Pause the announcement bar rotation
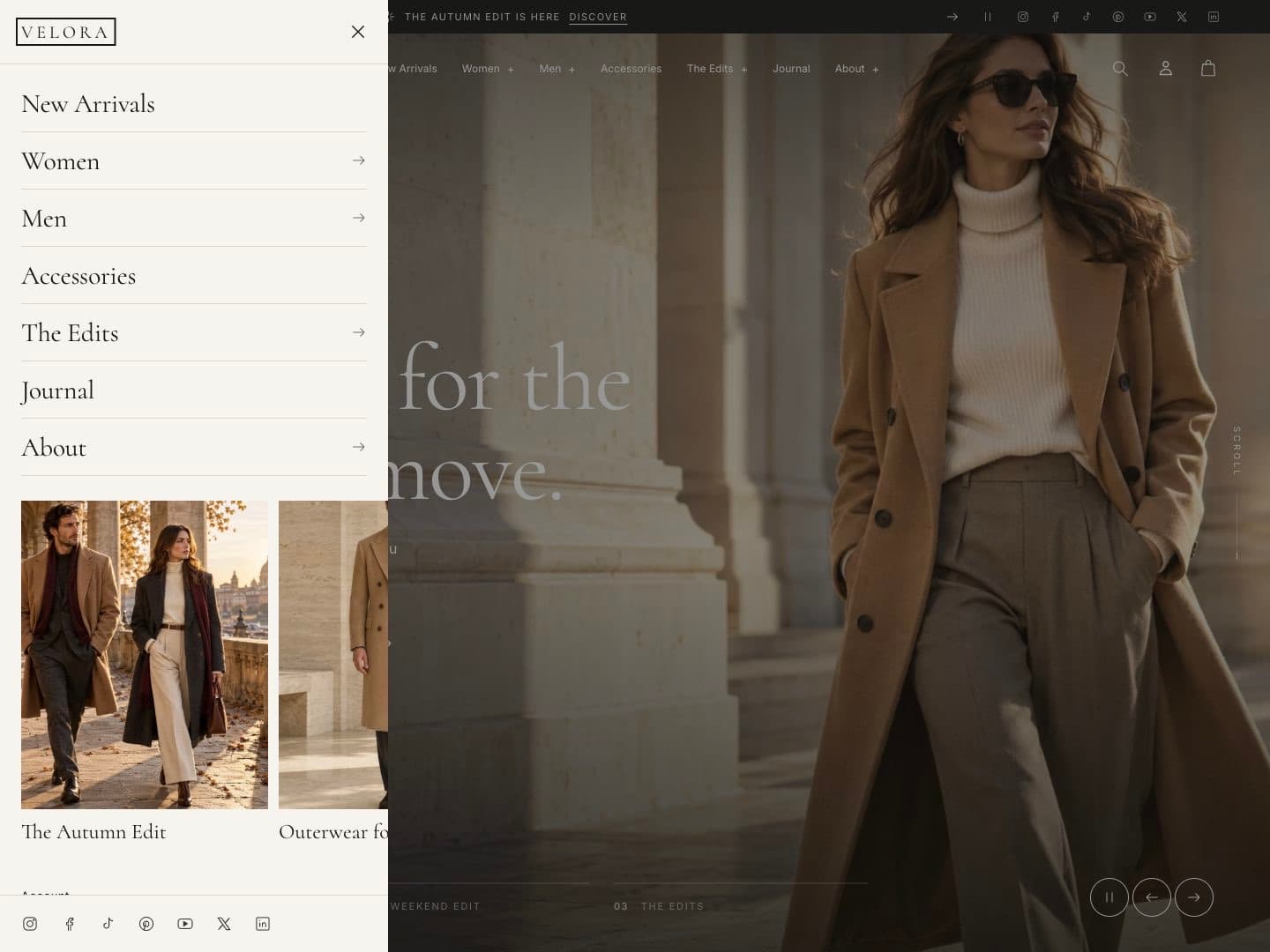This screenshot has height=952, width=1270. pos(988,17)
